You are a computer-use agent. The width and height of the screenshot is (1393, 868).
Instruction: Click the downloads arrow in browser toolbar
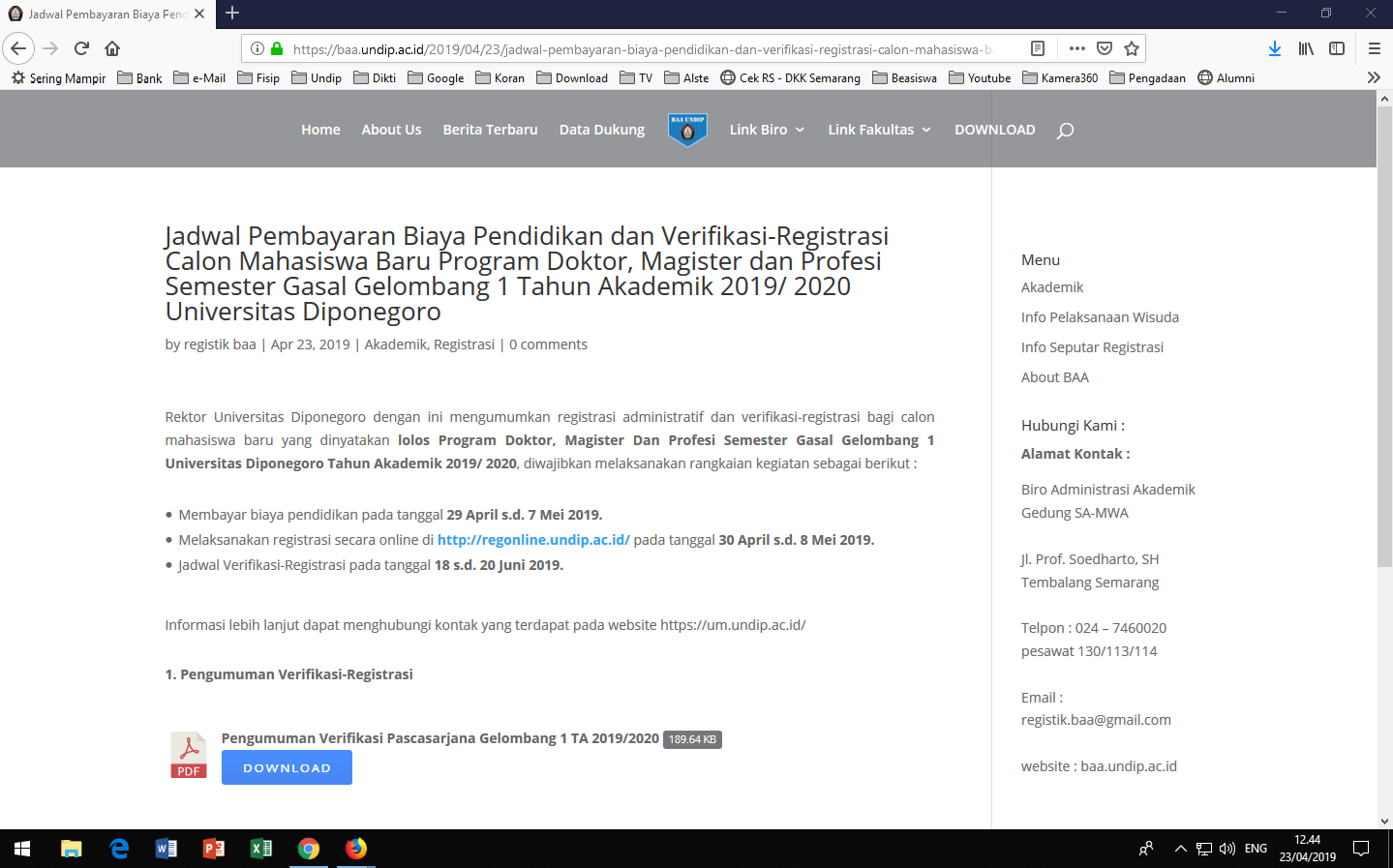[1275, 47]
